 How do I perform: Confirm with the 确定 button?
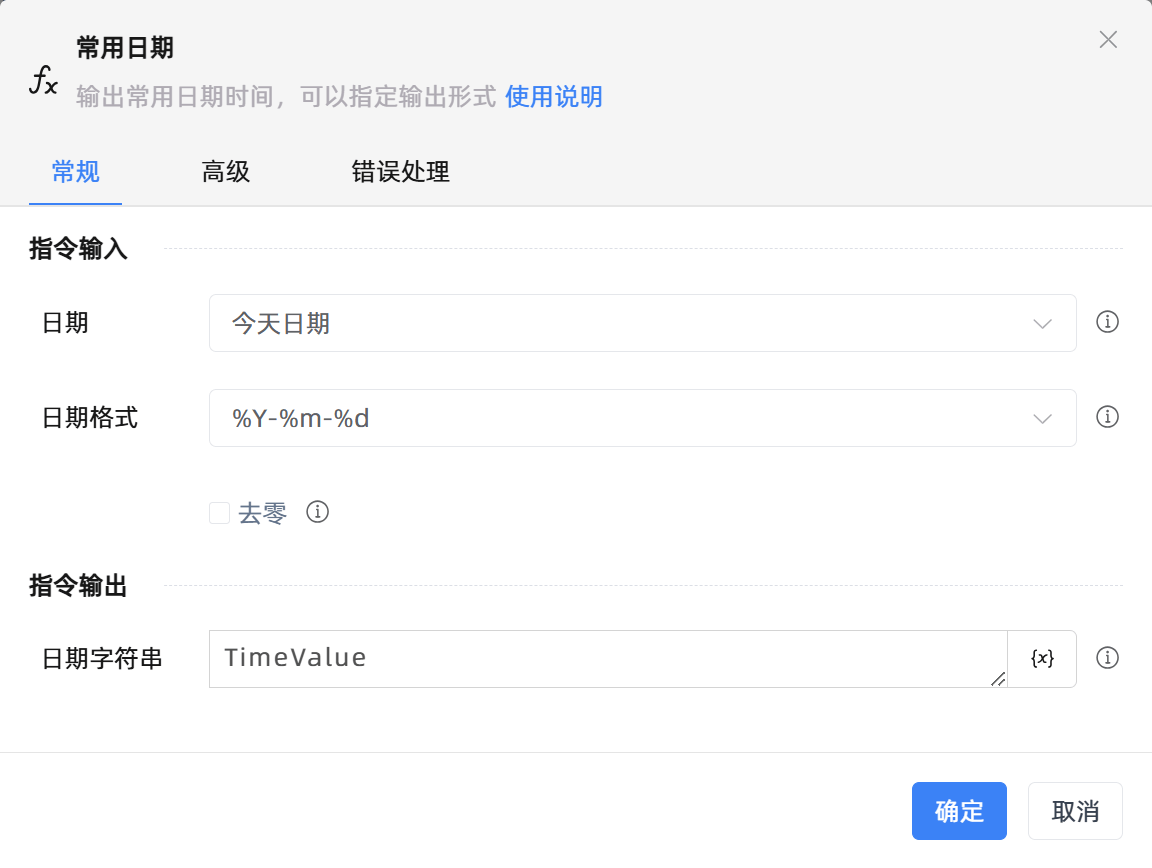958,811
